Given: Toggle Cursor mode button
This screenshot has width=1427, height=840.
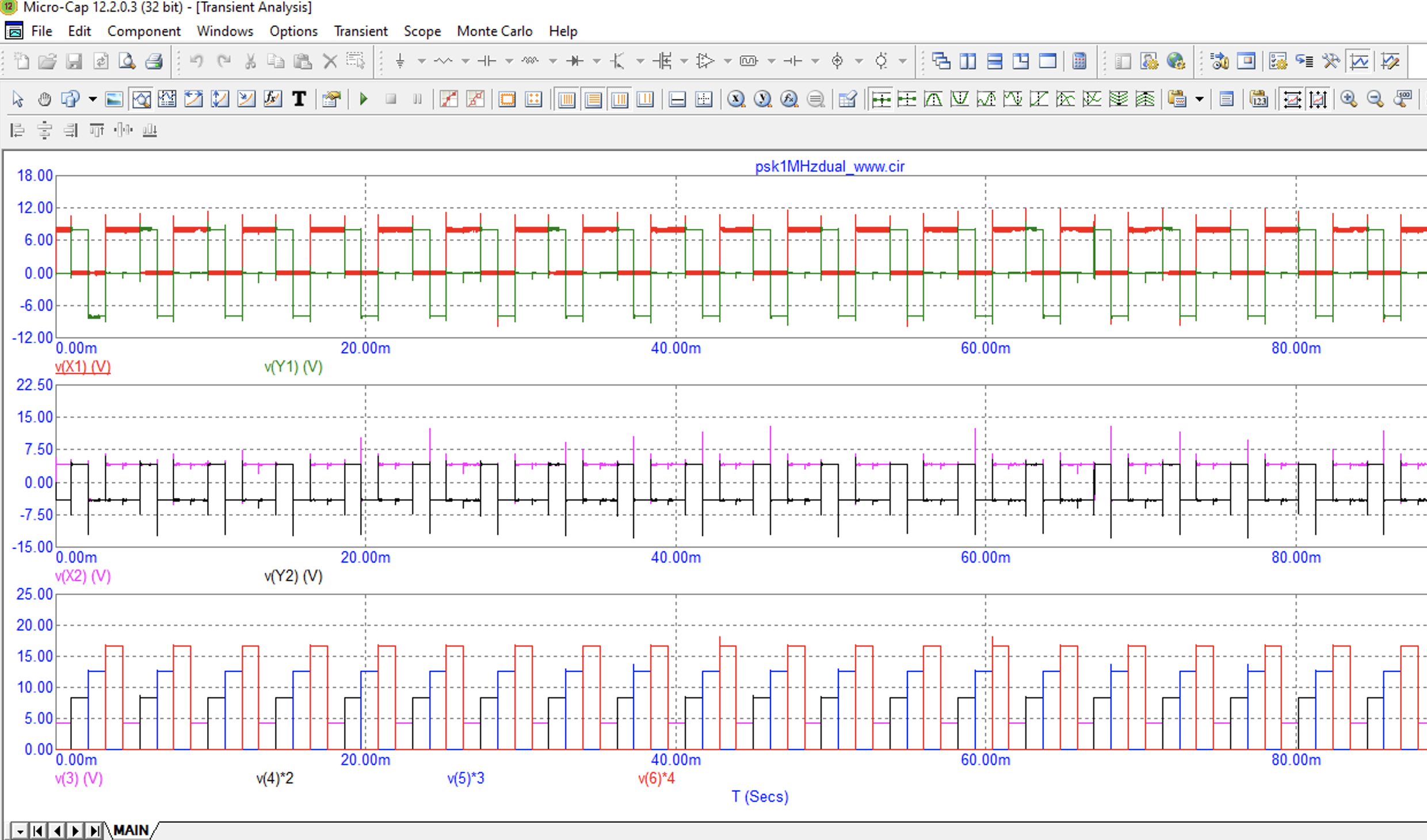Looking at the screenshot, I should (167, 100).
